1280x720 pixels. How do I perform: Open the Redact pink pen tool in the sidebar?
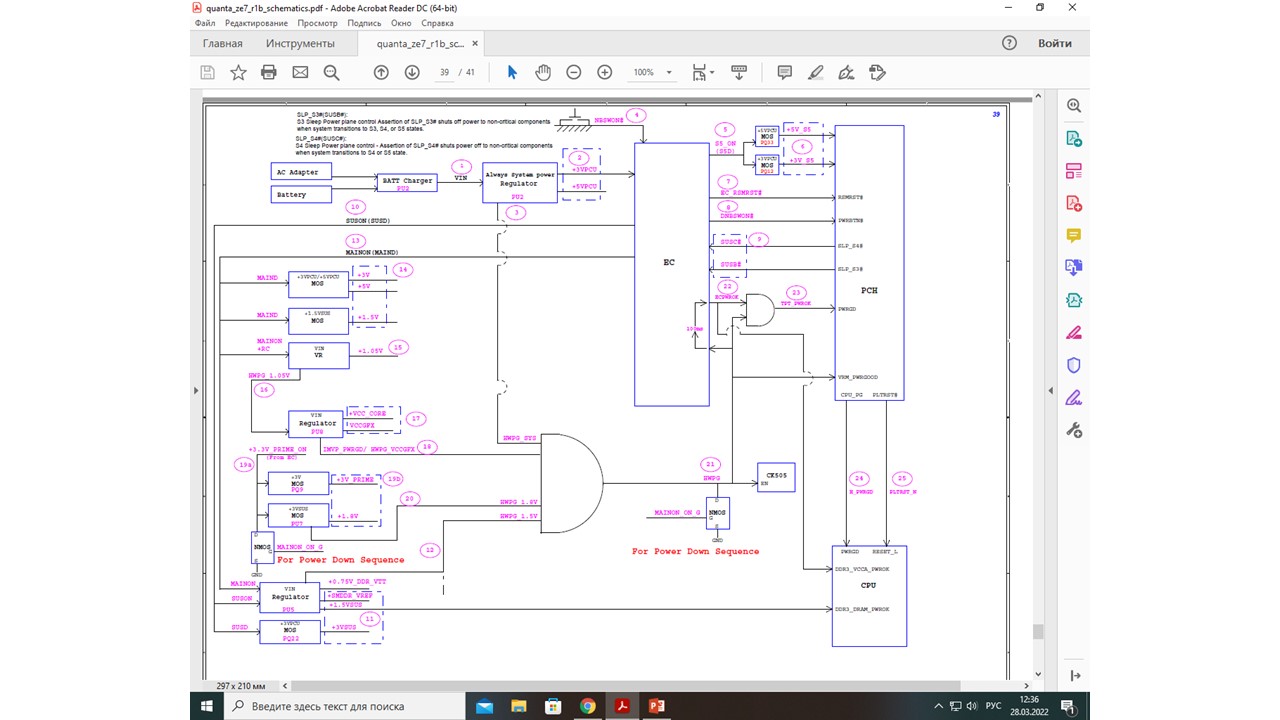point(1074,332)
